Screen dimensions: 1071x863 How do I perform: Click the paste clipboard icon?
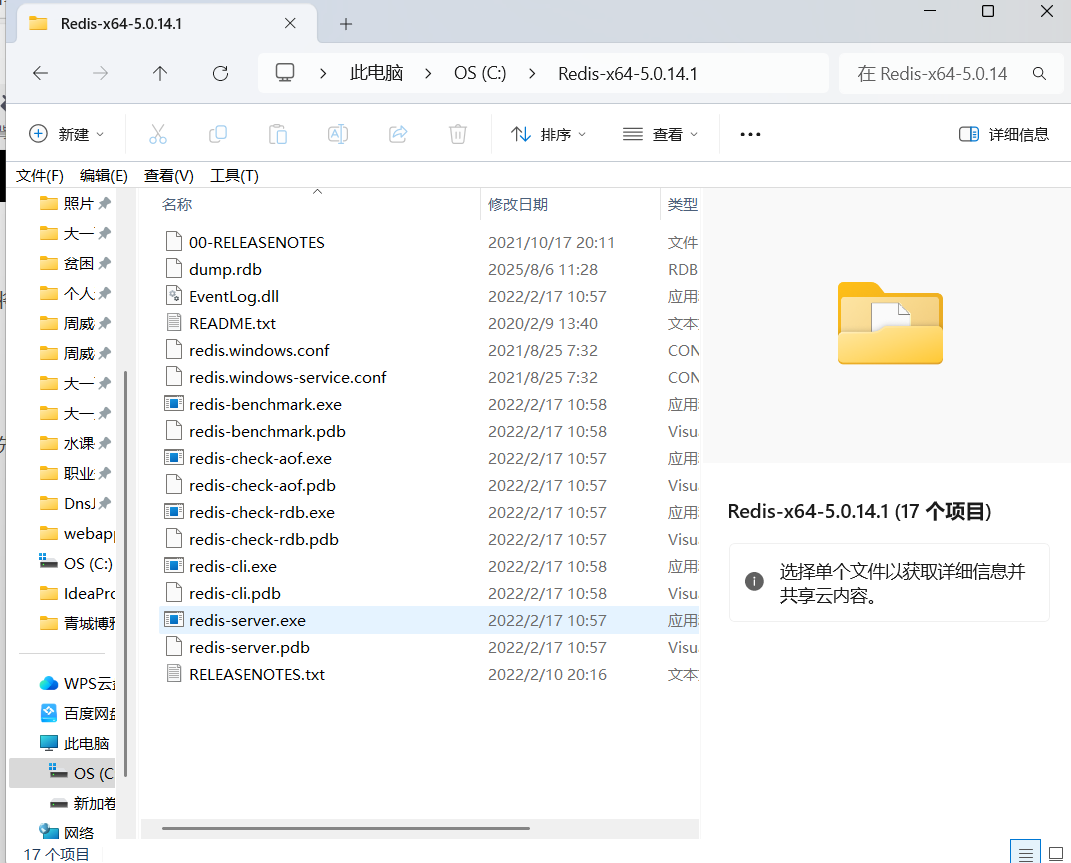coord(278,134)
